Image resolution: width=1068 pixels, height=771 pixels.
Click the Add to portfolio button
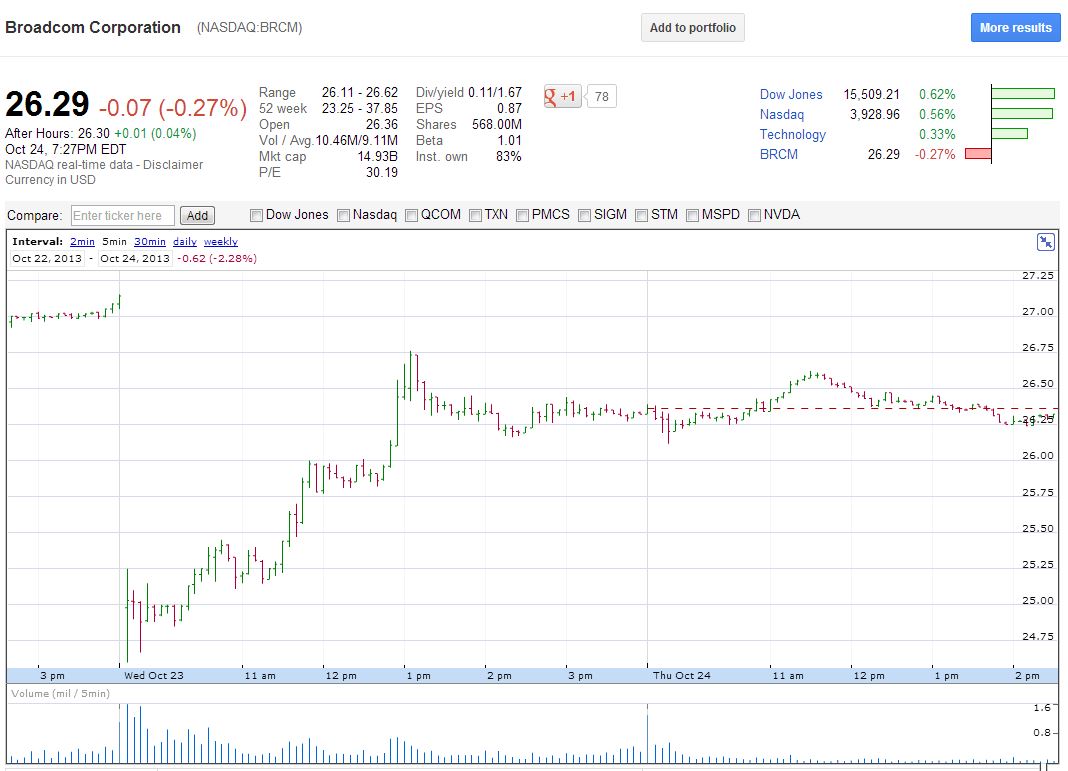(693, 28)
